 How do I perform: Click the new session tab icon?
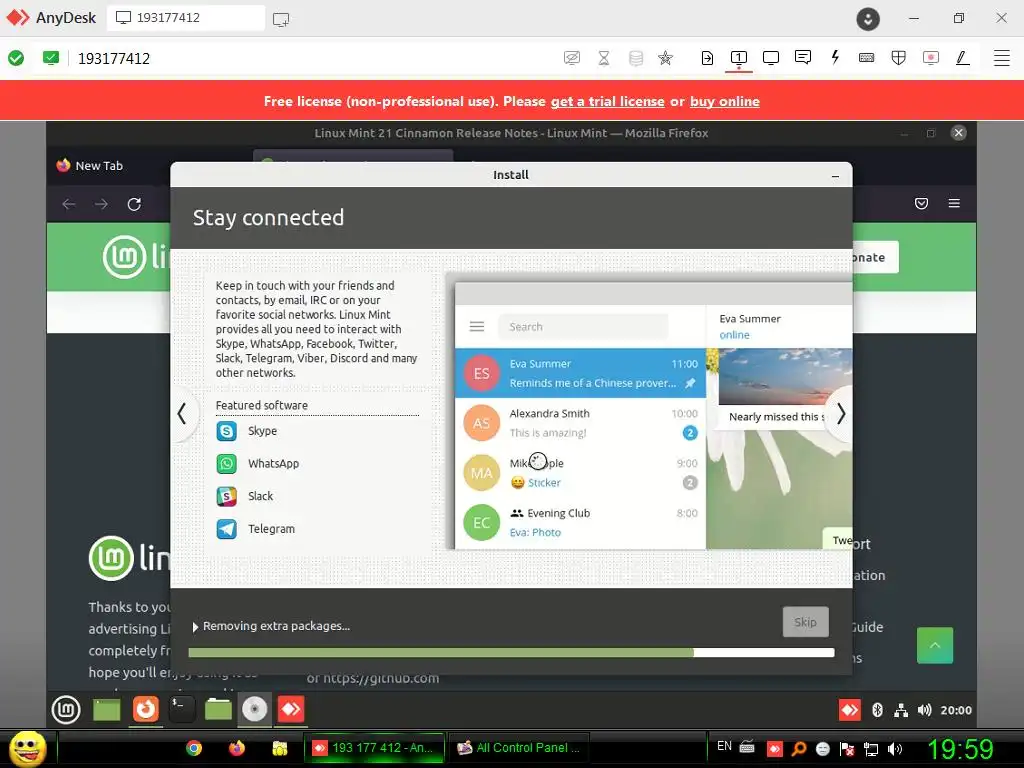click(x=281, y=19)
